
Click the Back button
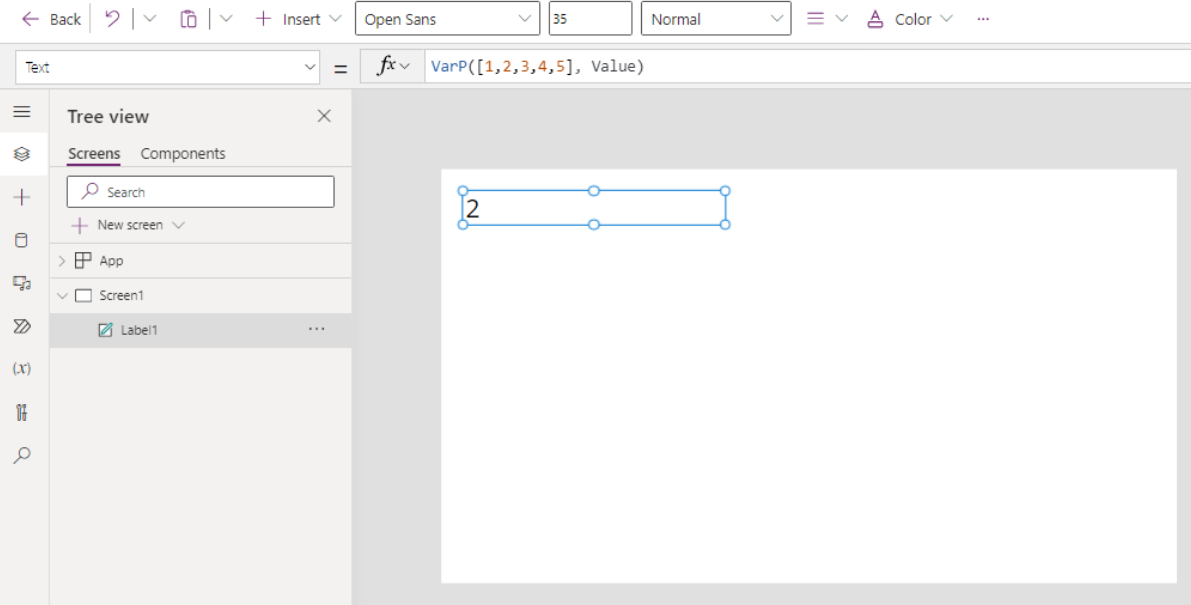[x=49, y=18]
